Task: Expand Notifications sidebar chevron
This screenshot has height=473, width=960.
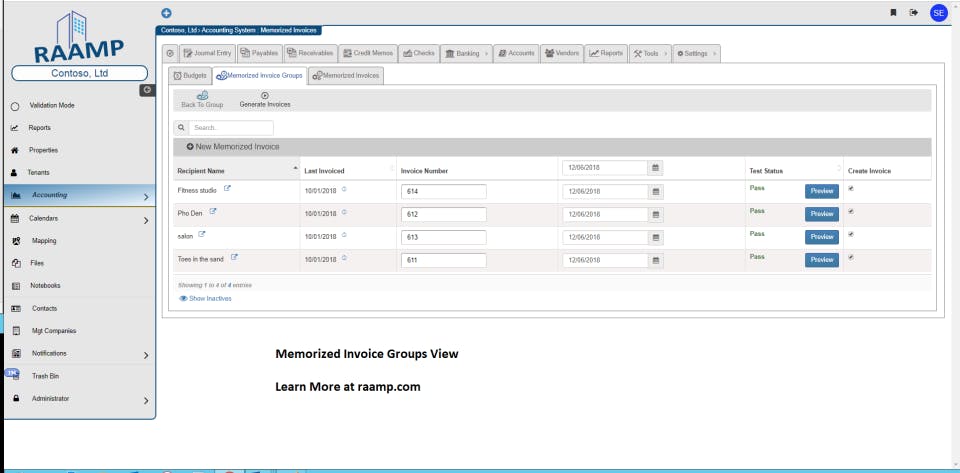Action: 146,355
